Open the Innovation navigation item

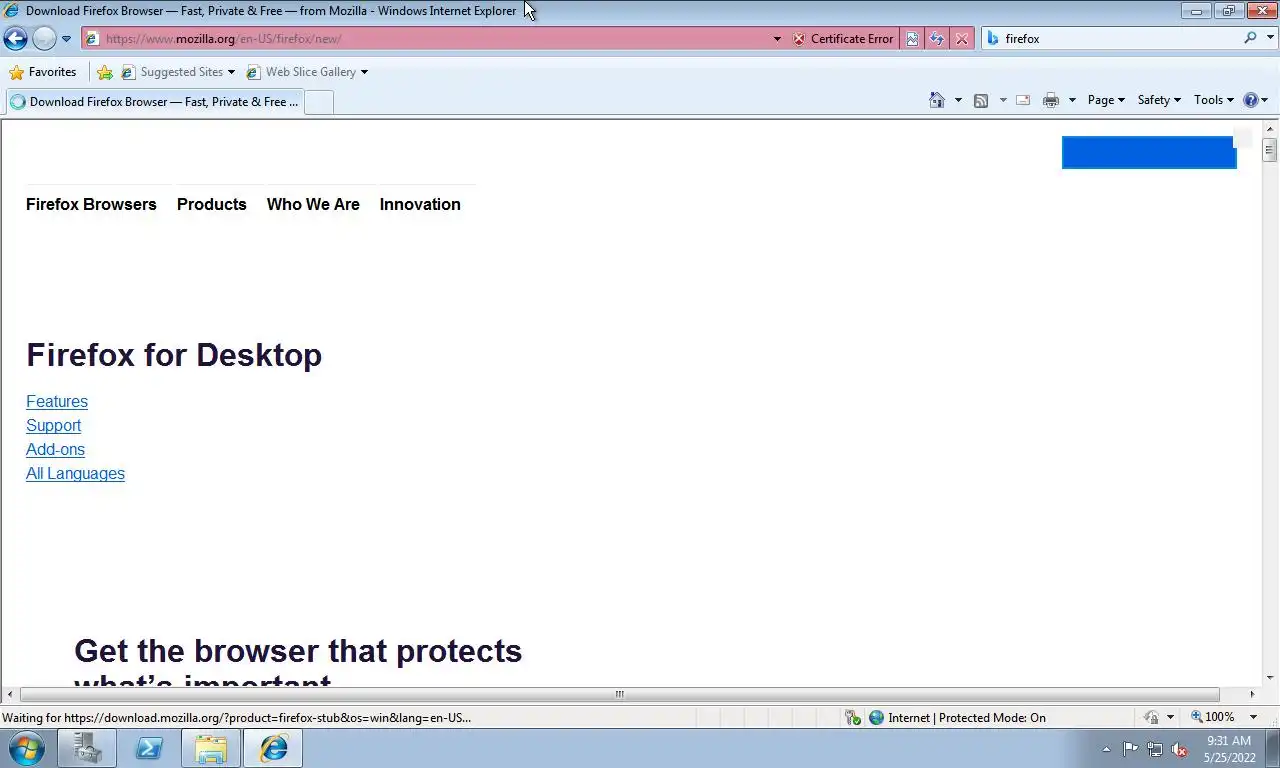(x=420, y=204)
